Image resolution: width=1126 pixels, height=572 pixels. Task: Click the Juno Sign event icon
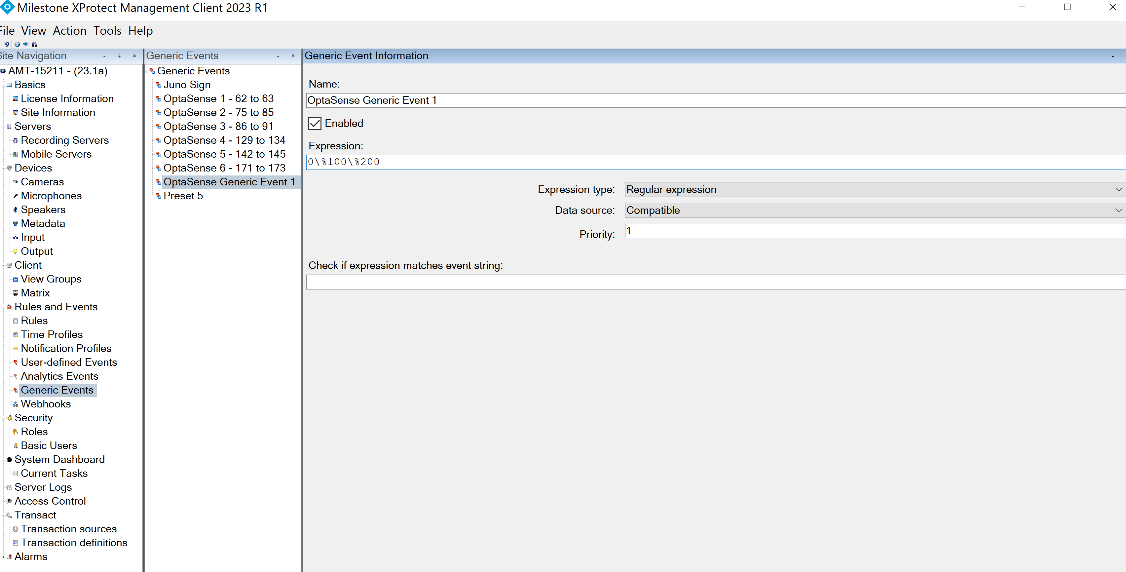158,85
